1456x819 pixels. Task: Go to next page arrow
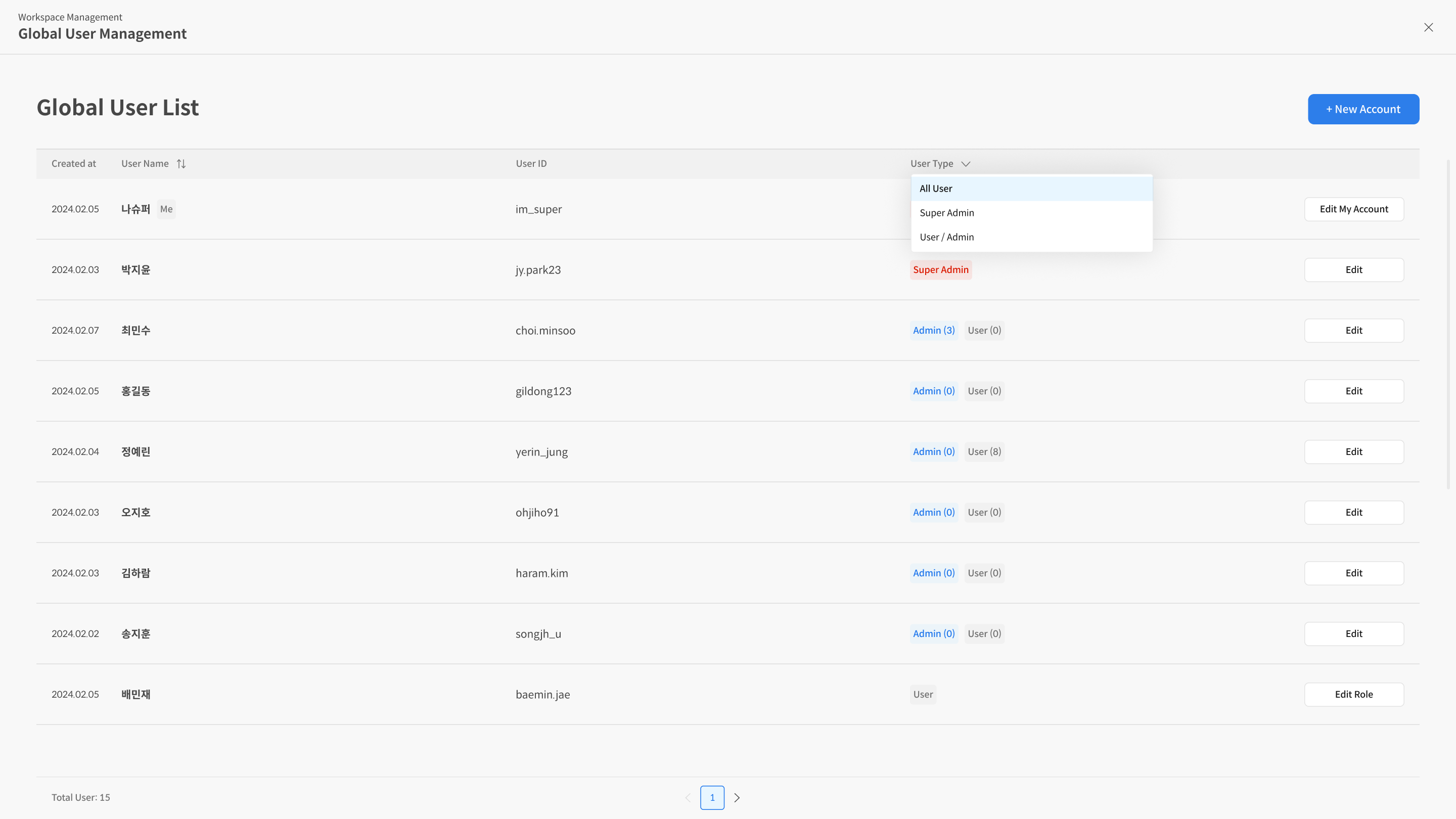737,798
